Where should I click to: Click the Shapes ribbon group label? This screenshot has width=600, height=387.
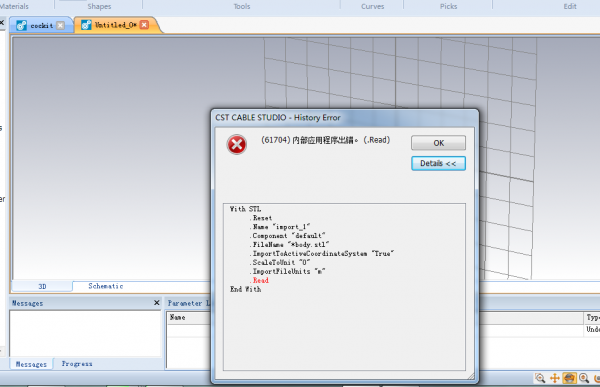click(99, 6)
